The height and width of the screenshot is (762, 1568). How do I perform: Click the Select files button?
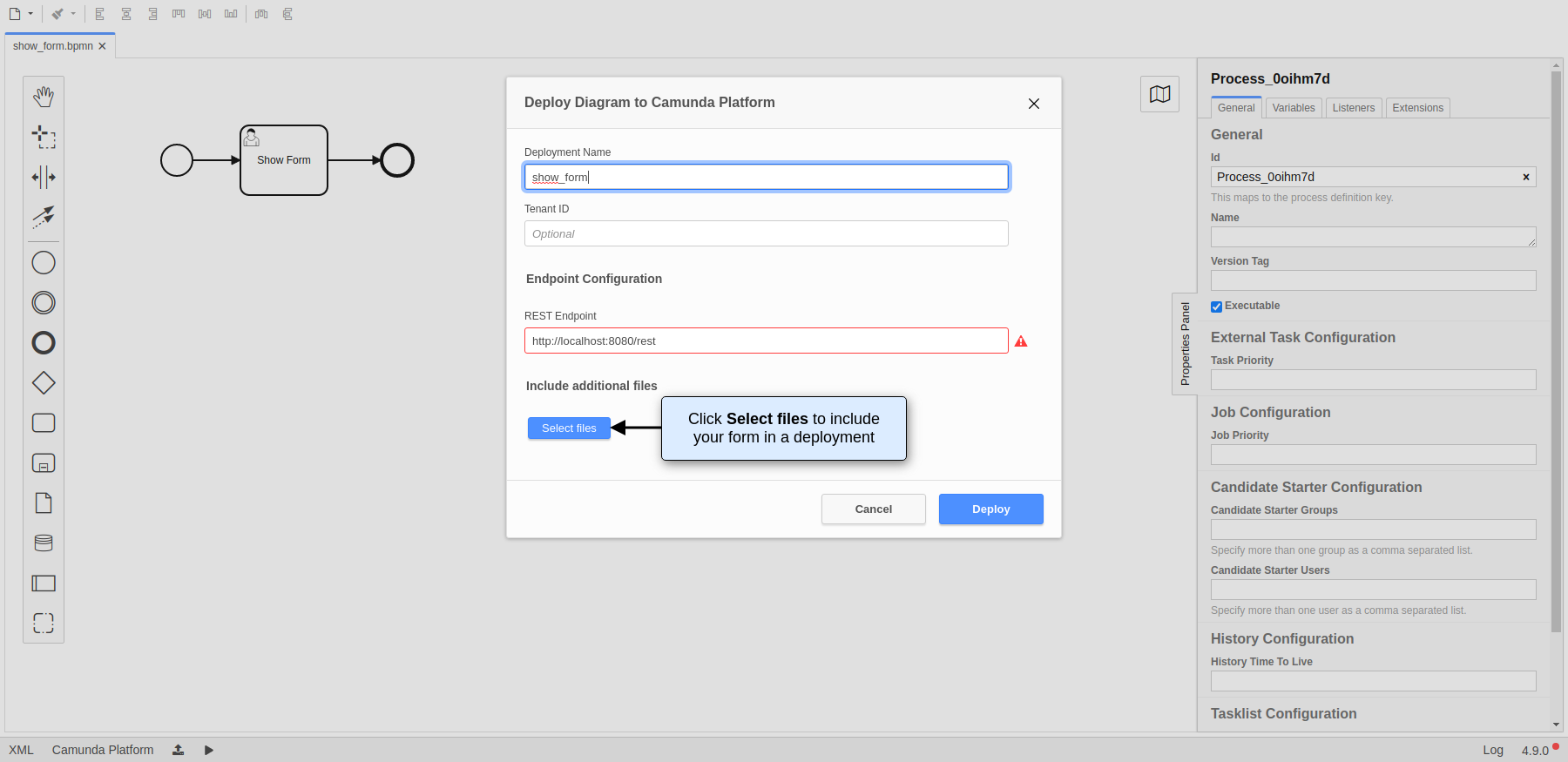tap(569, 428)
